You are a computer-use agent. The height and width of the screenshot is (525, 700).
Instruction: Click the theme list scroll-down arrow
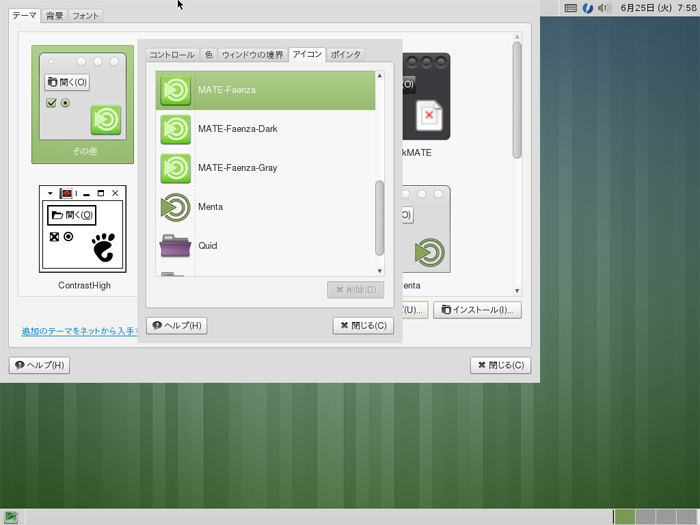[x=517, y=291]
